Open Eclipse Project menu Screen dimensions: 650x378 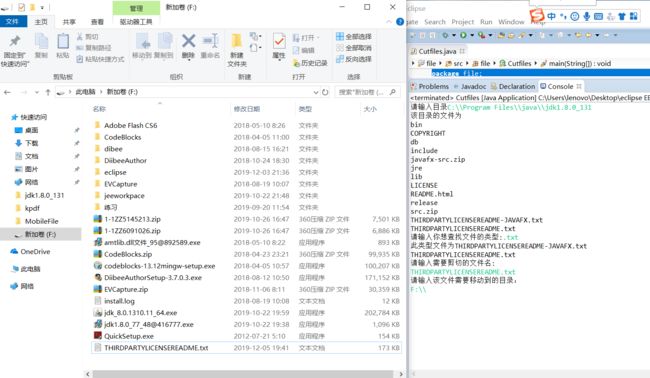pos(463,22)
